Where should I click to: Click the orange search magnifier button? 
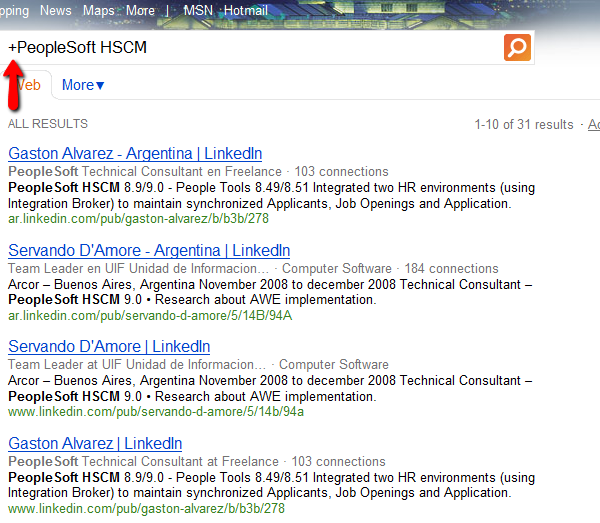point(517,47)
